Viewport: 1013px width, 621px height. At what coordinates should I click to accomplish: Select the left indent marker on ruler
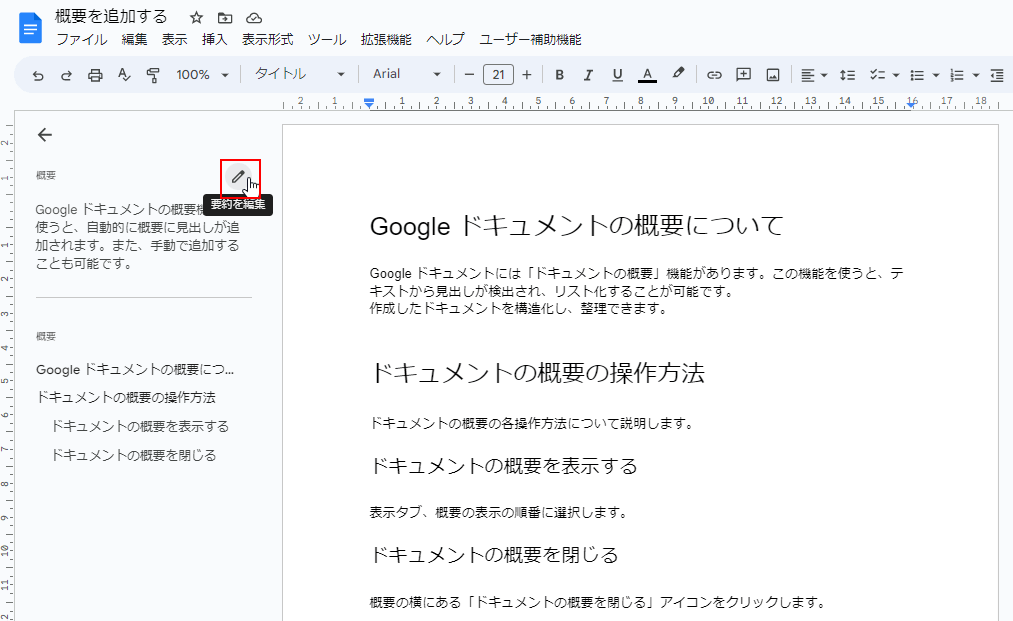point(368,102)
